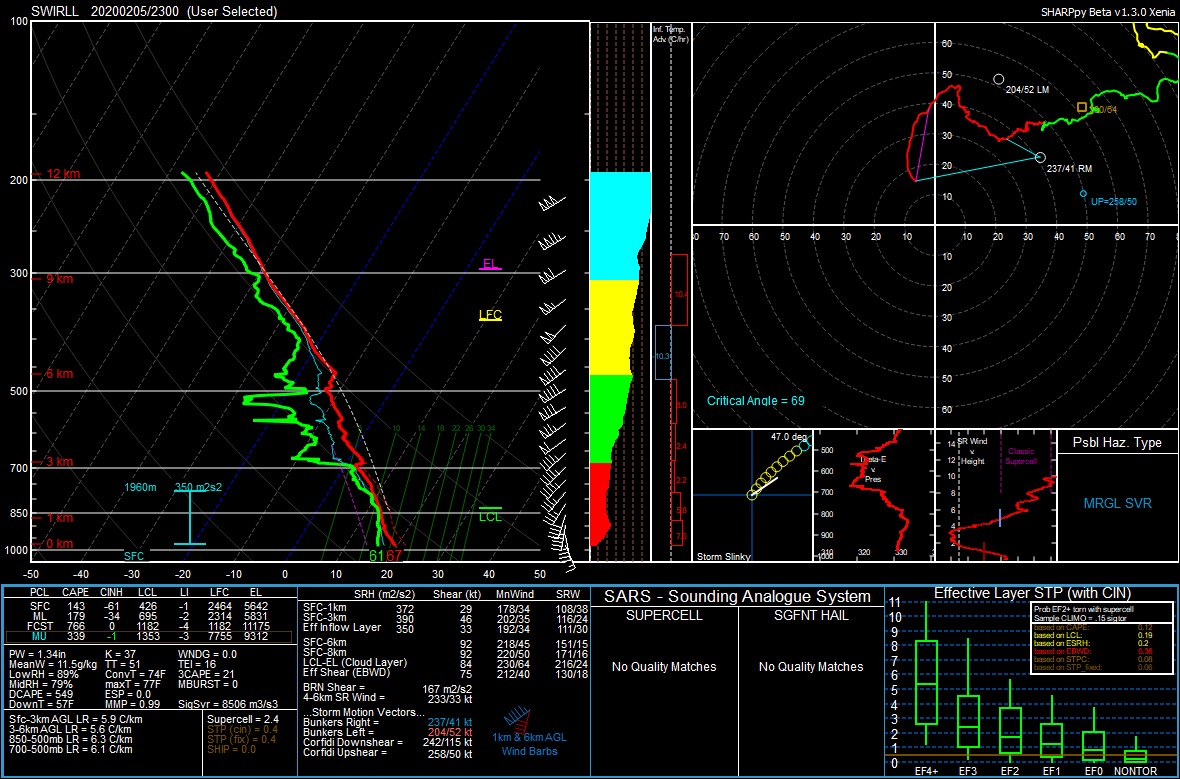
Task: Click the '47.0 deg' slinky angle text
Action: click(x=788, y=437)
